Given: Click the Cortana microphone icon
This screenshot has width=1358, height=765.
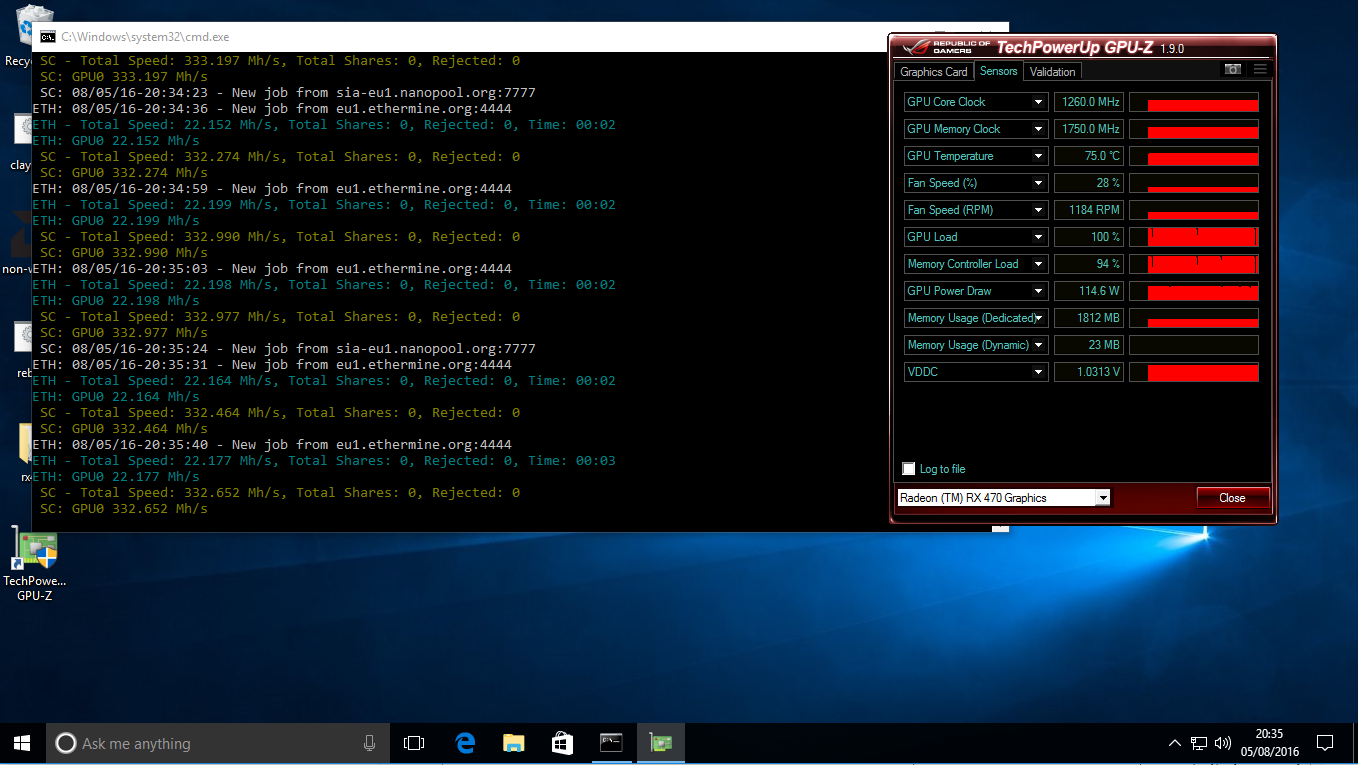Looking at the screenshot, I should pos(369,743).
